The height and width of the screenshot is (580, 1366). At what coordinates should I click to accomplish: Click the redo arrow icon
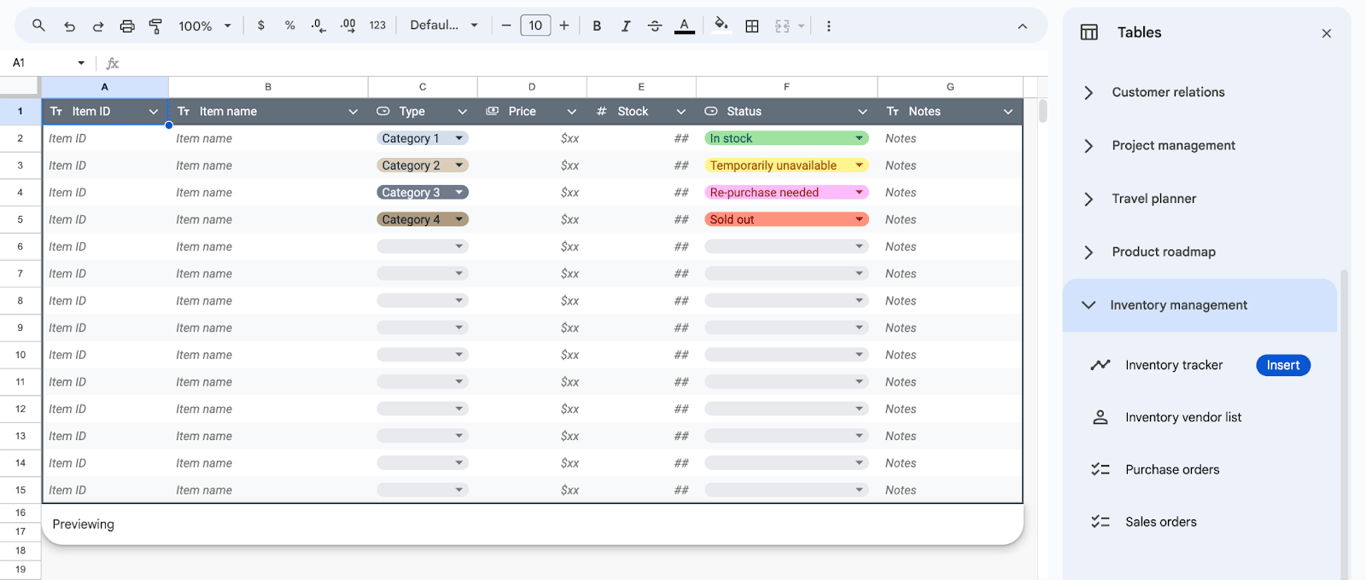click(x=98, y=26)
